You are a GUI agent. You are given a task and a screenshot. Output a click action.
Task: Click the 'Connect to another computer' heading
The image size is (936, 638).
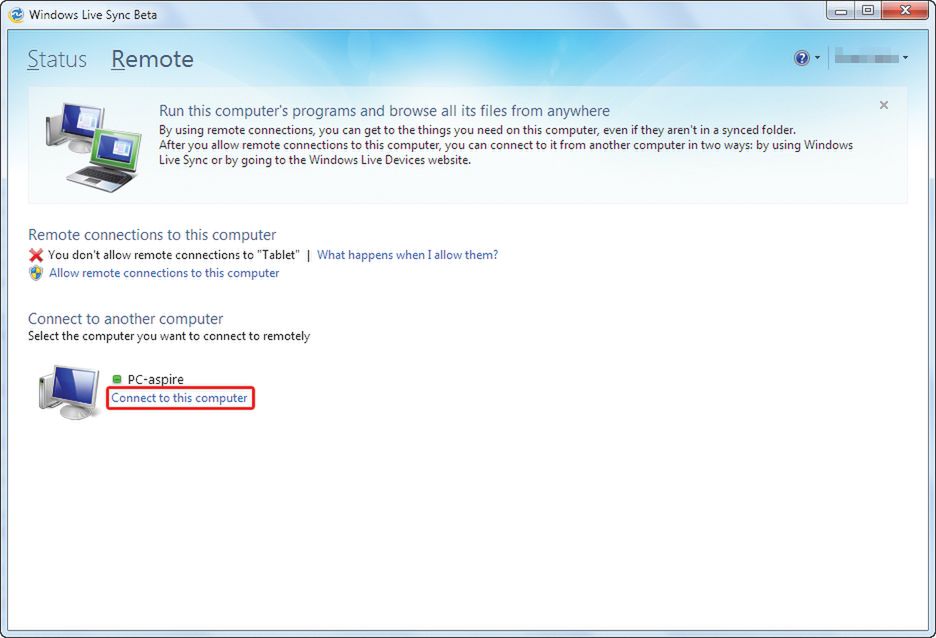tap(125, 319)
